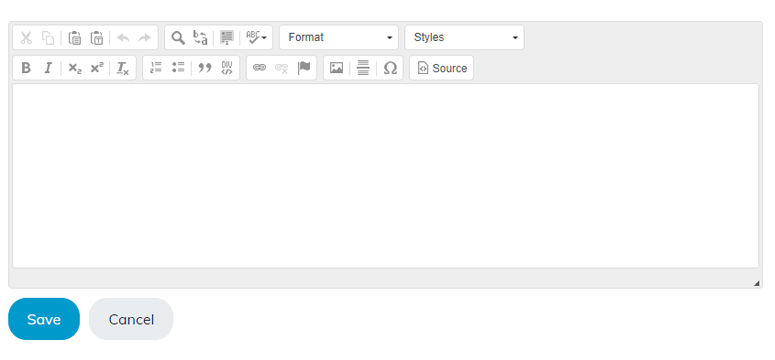Click the Select All icon
This screenshot has width=775, height=360.
point(227,38)
